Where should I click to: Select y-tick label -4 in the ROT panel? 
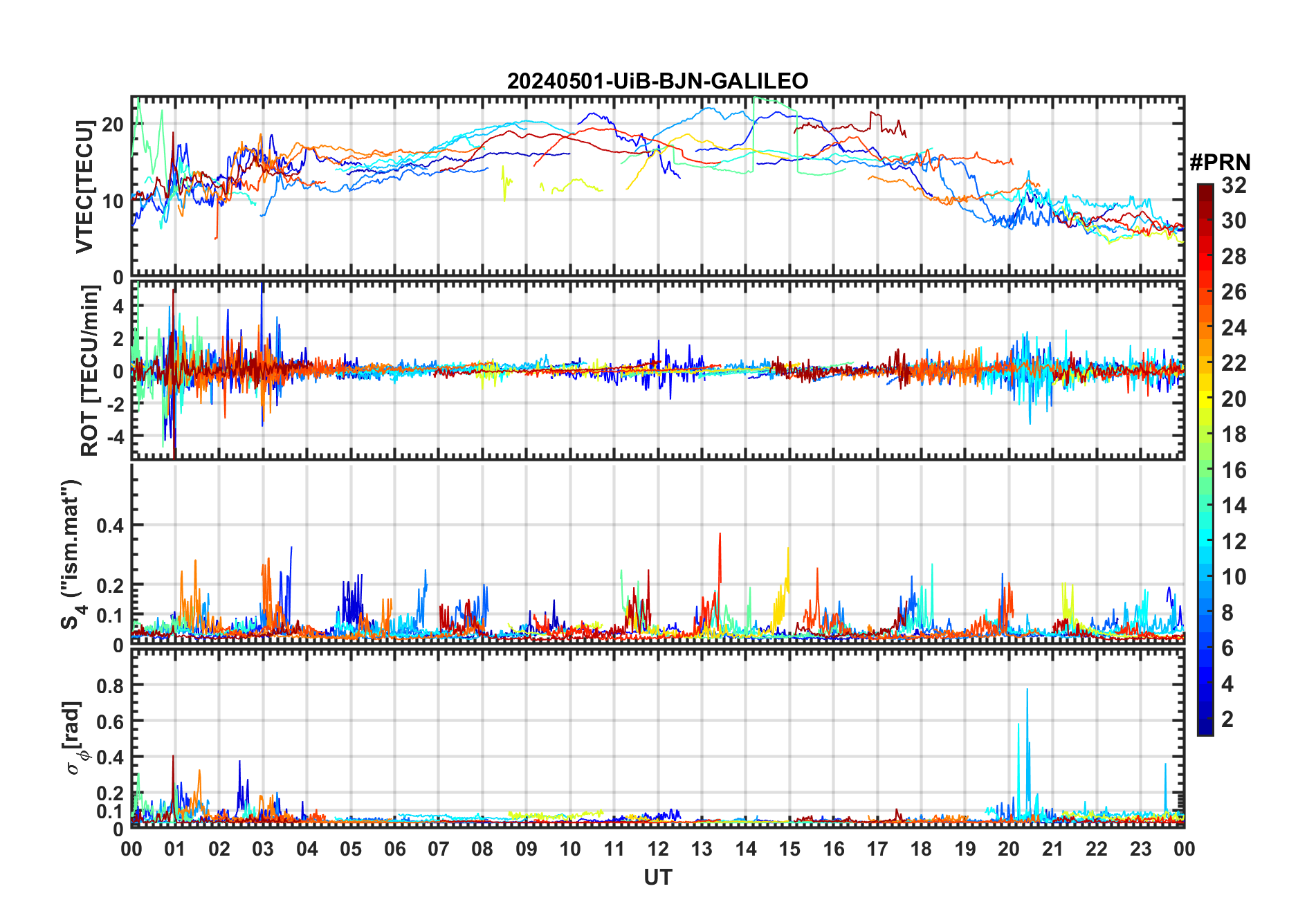[115, 437]
